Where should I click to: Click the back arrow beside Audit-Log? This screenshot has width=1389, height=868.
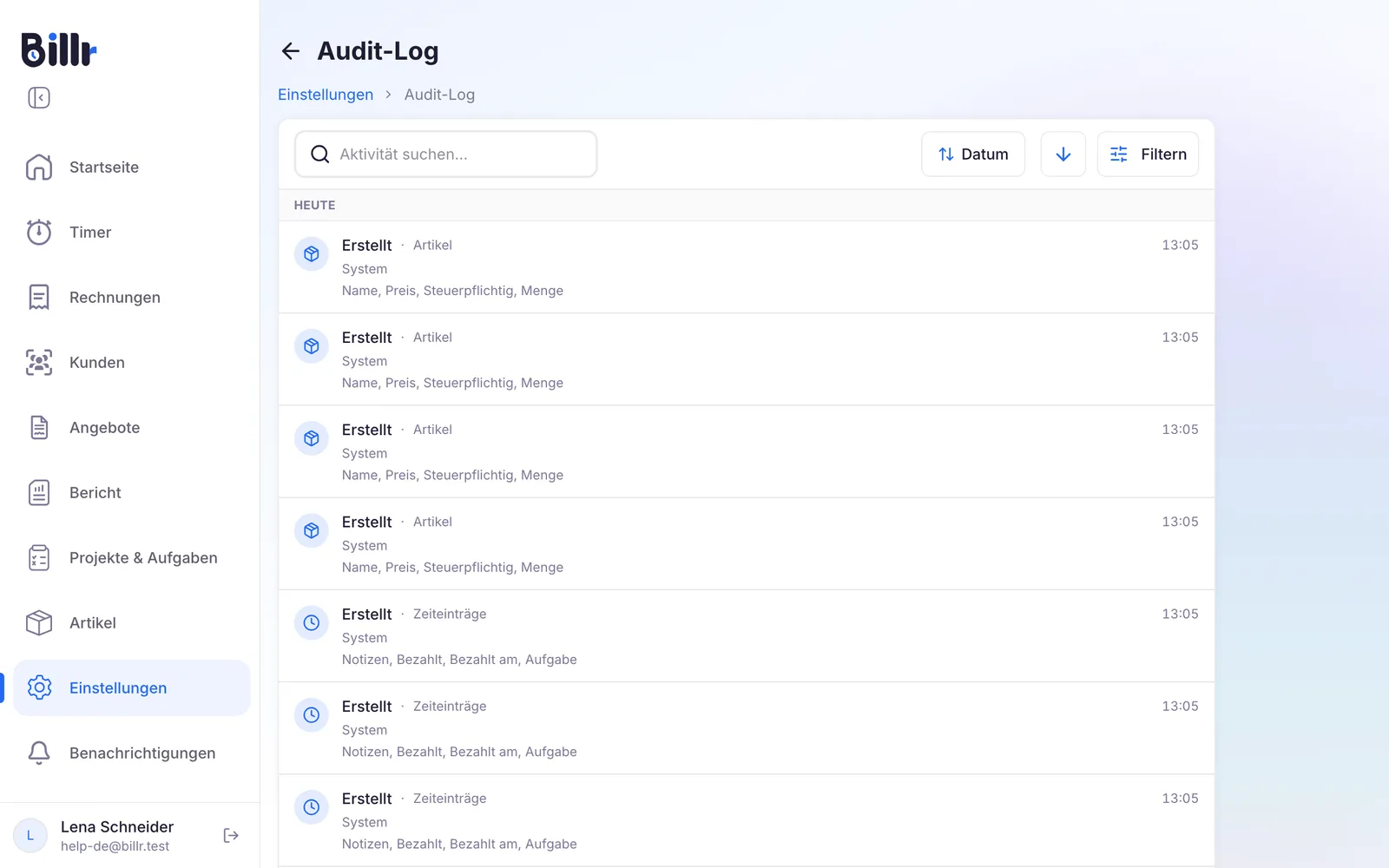[291, 51]
